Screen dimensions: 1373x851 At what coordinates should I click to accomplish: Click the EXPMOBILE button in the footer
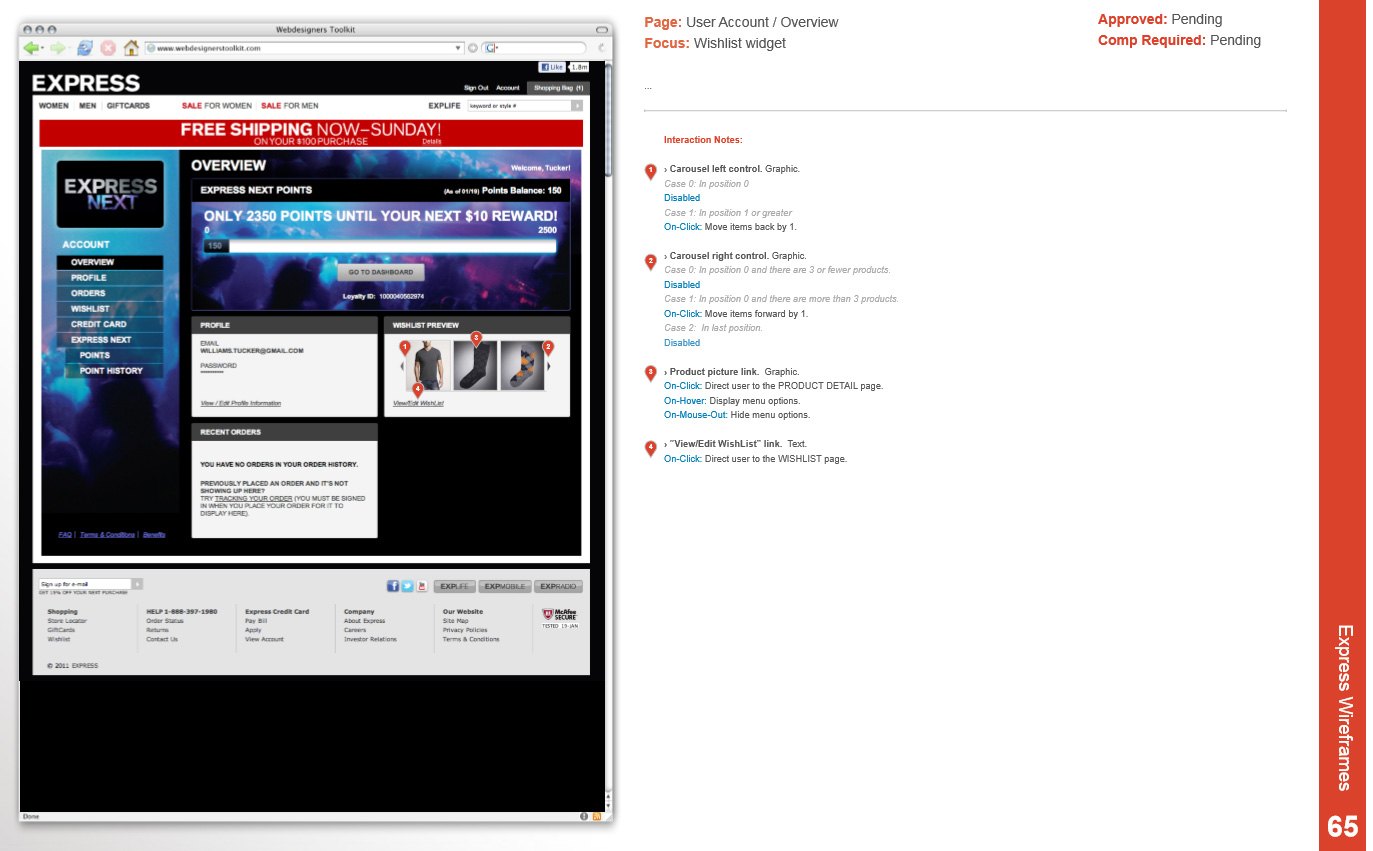pos(505,586)
